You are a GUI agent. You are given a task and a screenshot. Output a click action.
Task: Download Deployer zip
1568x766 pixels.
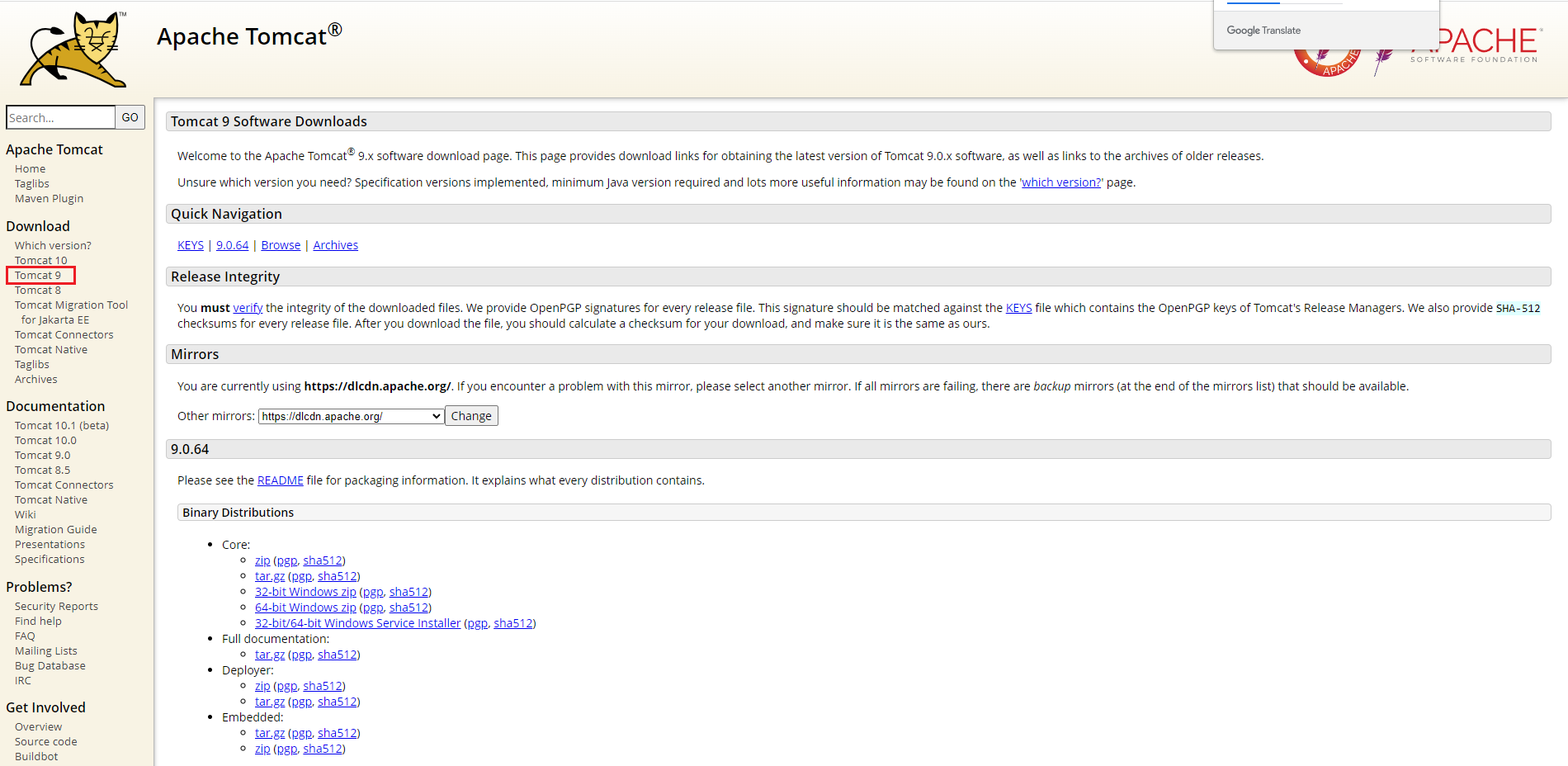262,686
